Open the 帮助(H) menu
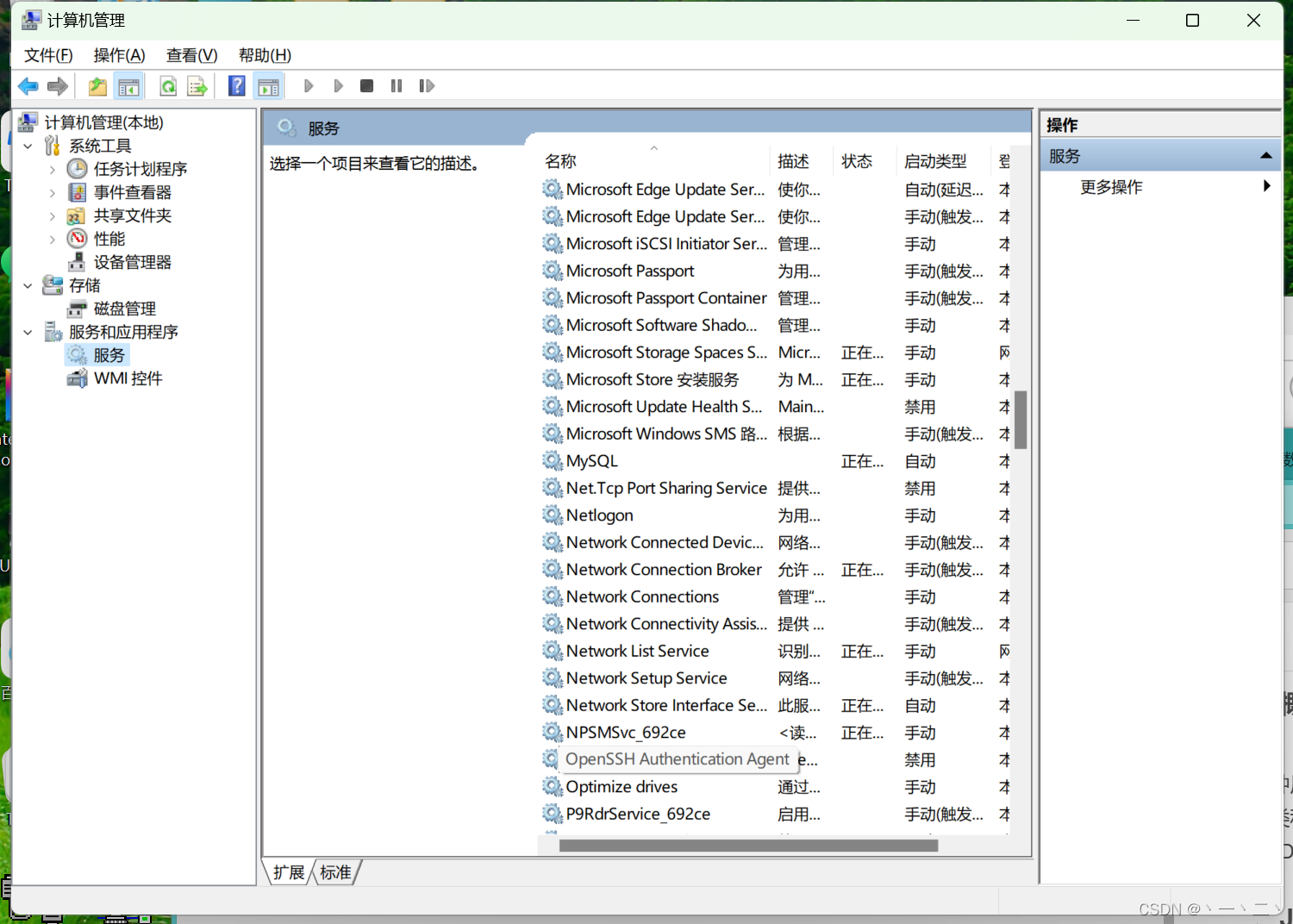The image size is (1293, 924). pyautogui.click(x=265, y=55)
